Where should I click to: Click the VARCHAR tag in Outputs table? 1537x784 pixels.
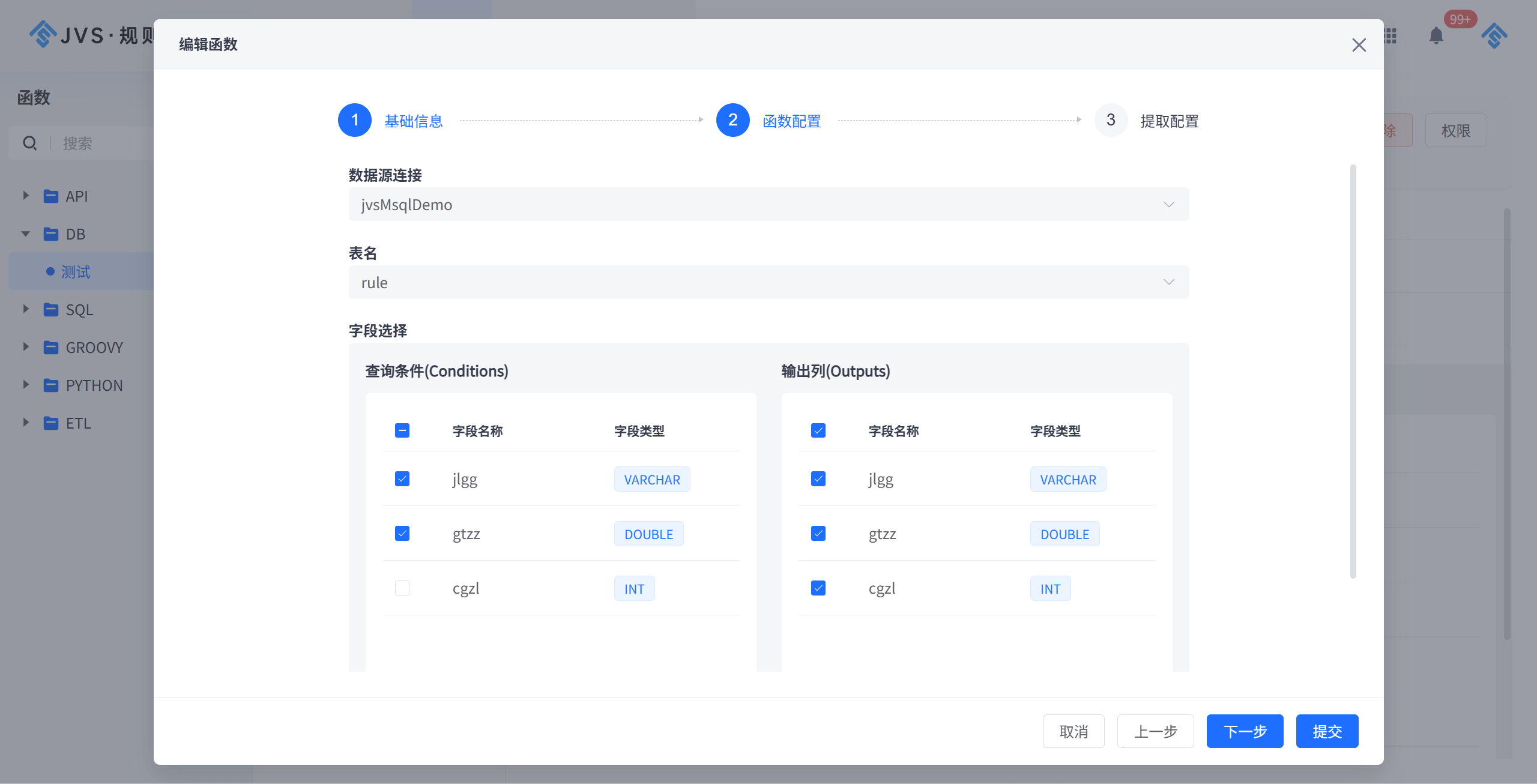point(1068,479)
